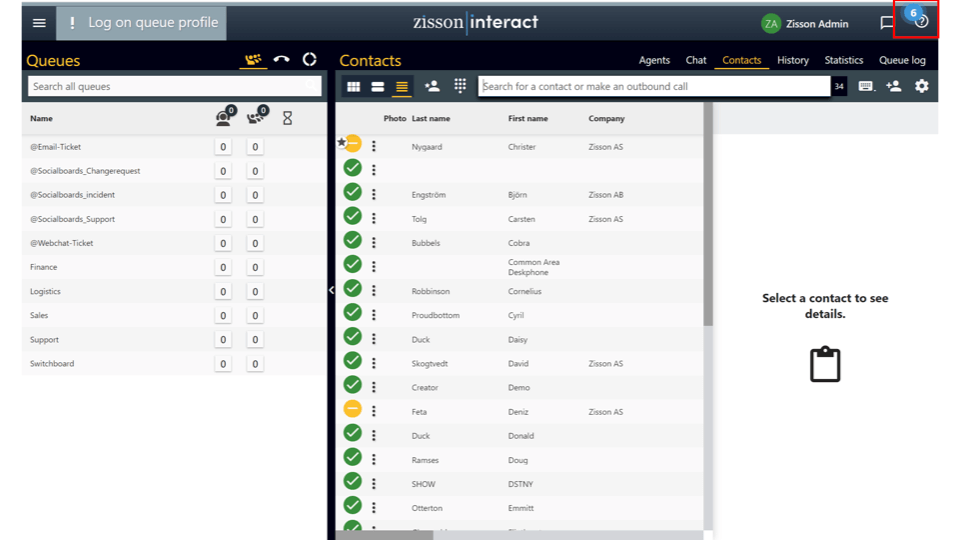
Task: Select the Contacts tab
Action: tap(741, 60)
